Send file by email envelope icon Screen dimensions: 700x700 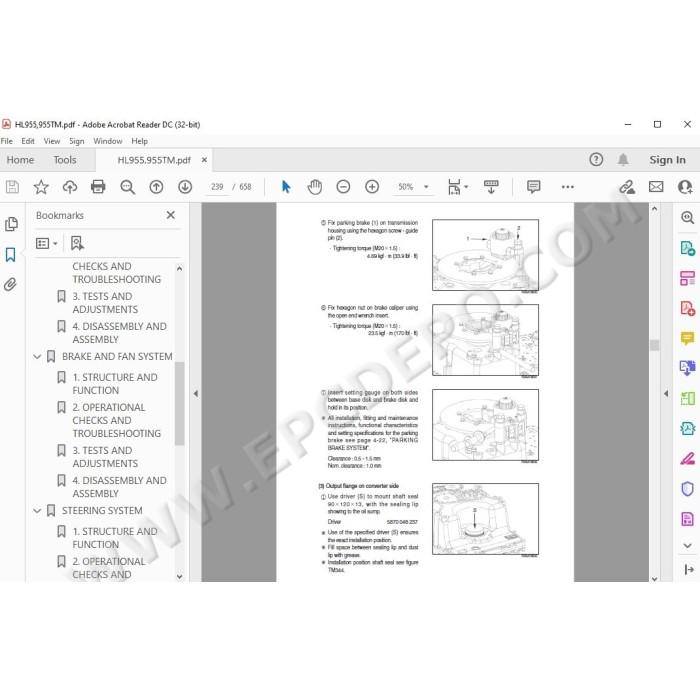click(656, 187)
